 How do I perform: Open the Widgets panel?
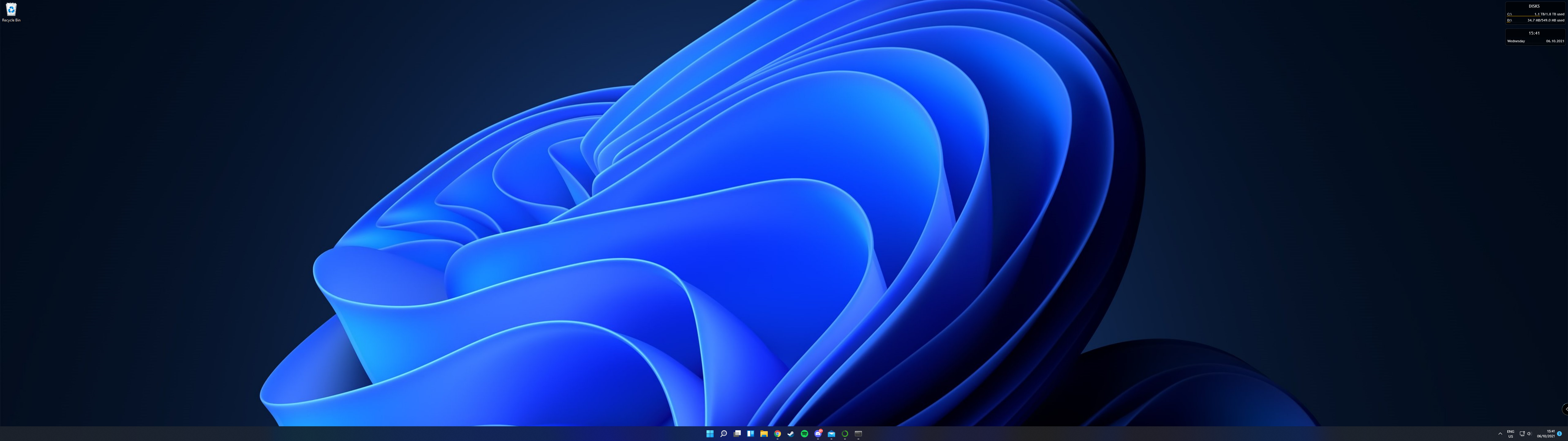pos(751,434)
